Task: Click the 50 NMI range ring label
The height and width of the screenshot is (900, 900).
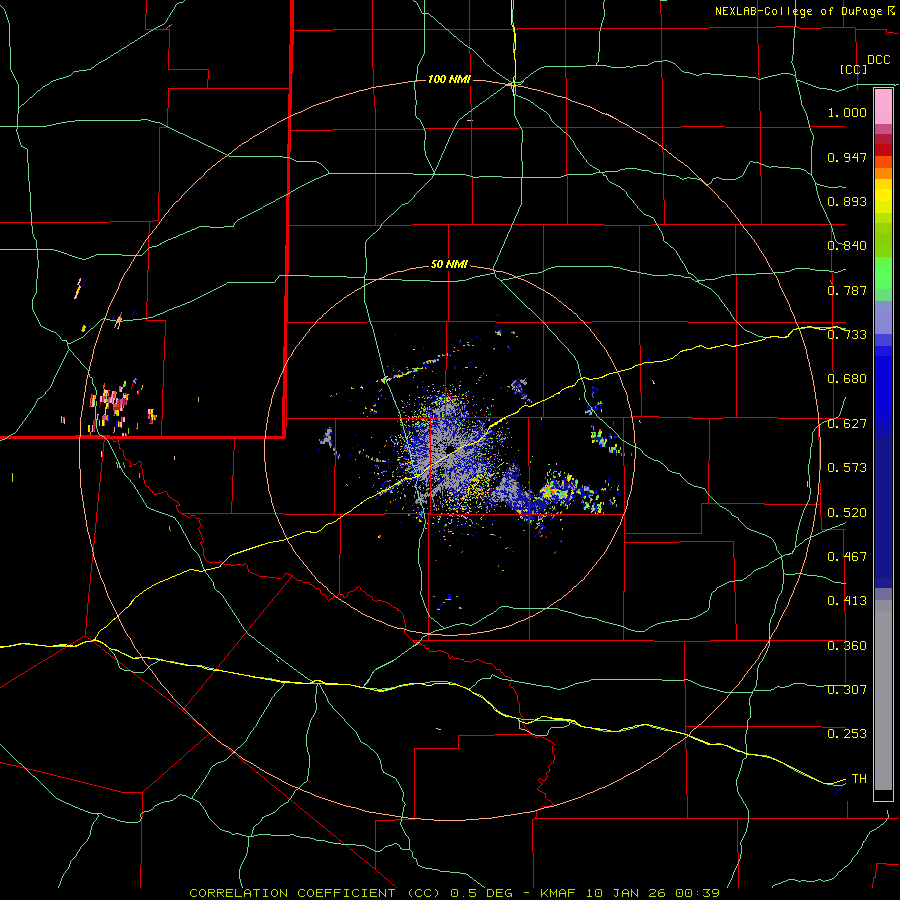Action: point(449,265)
